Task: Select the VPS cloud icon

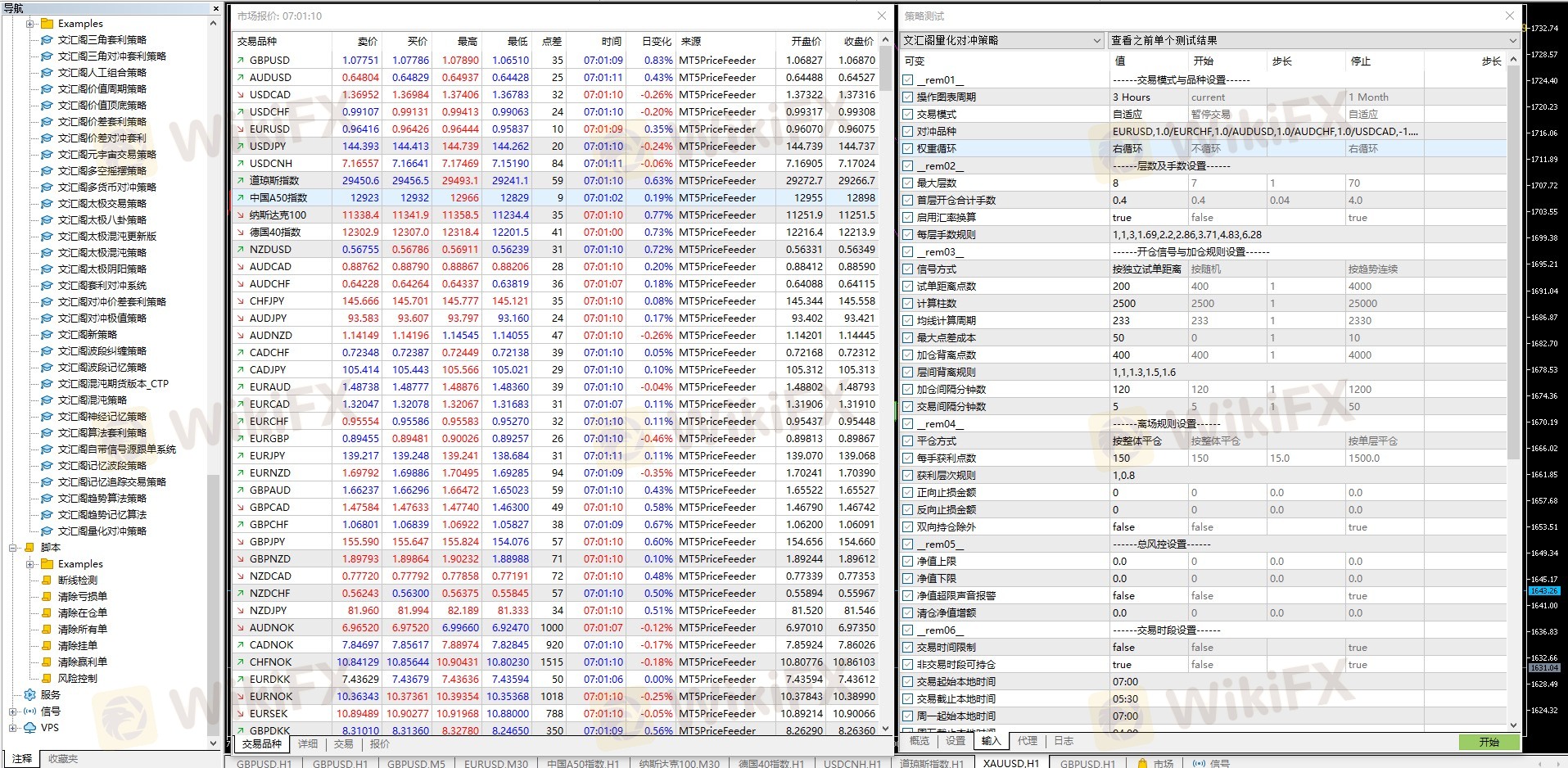Action: pos(30,727)
